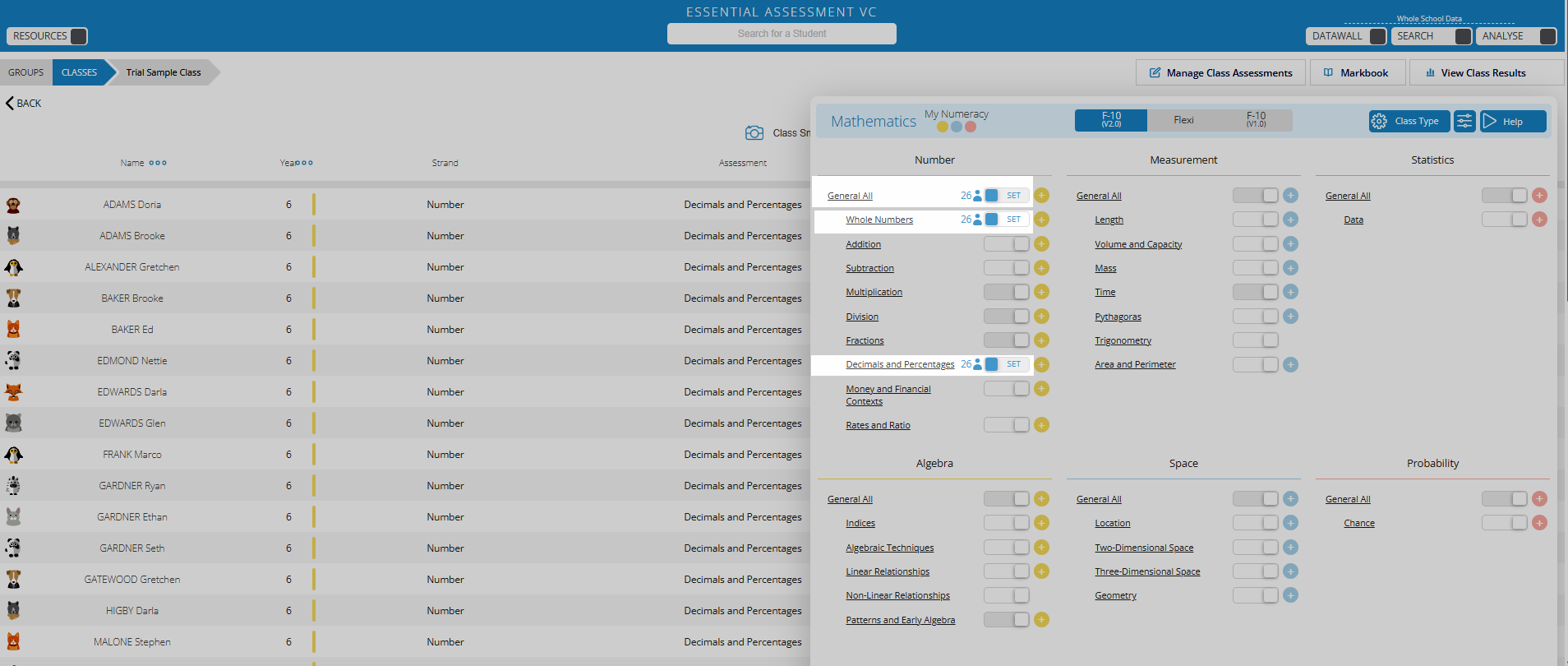Screen dimensions: 1568x666
Task: Switch to the GROUPS breadcrumb tab
Action: pyautogui.click(x=26, y=72)
